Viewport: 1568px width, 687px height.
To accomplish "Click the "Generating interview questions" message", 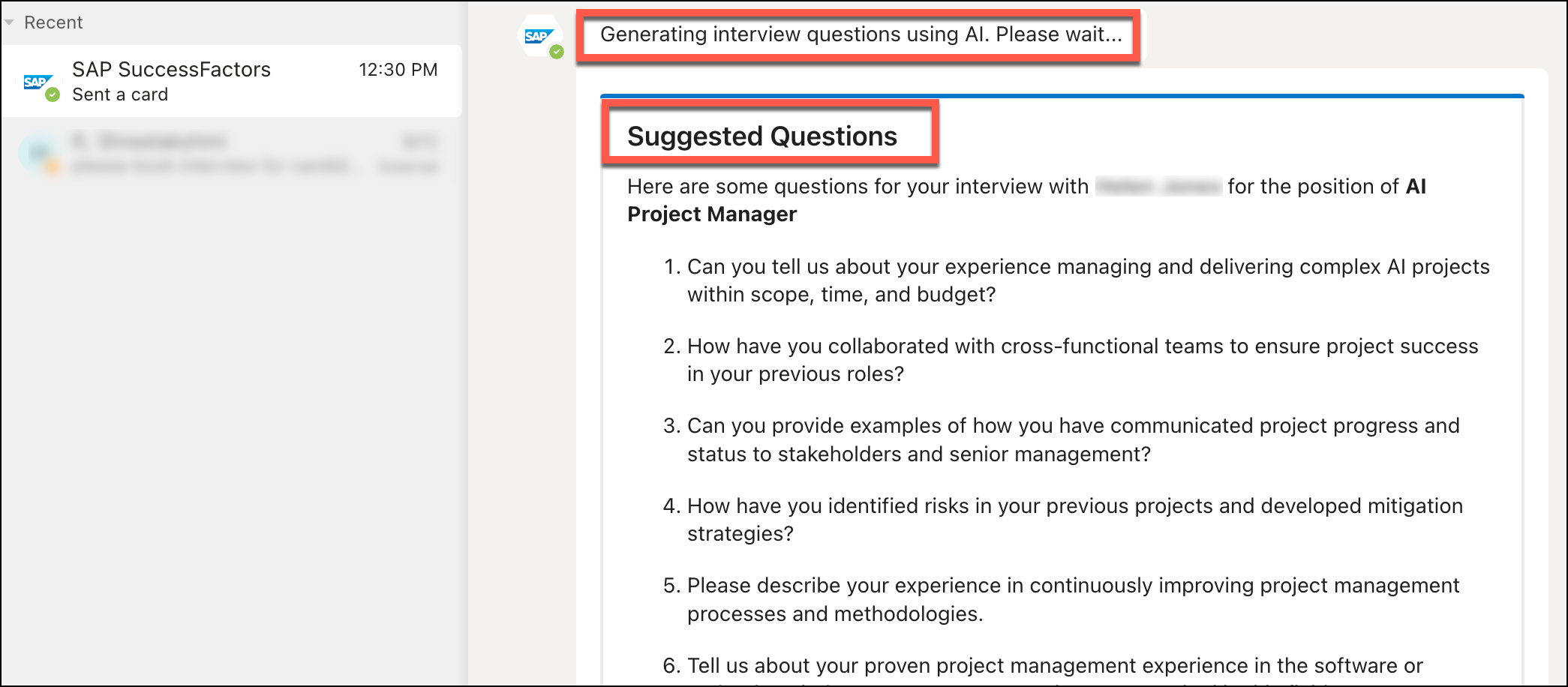I will click(861, 34).
